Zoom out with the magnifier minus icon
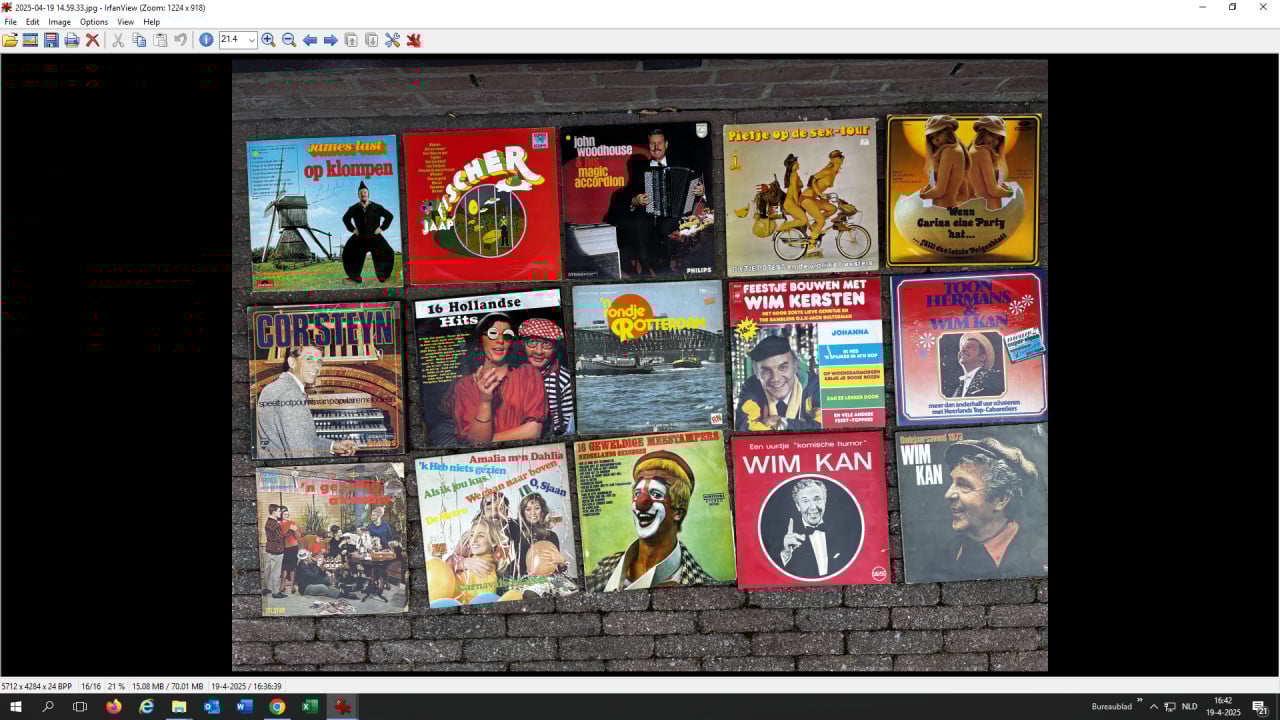Screen dimensions: 1280x720 click(x=289, y=40)
